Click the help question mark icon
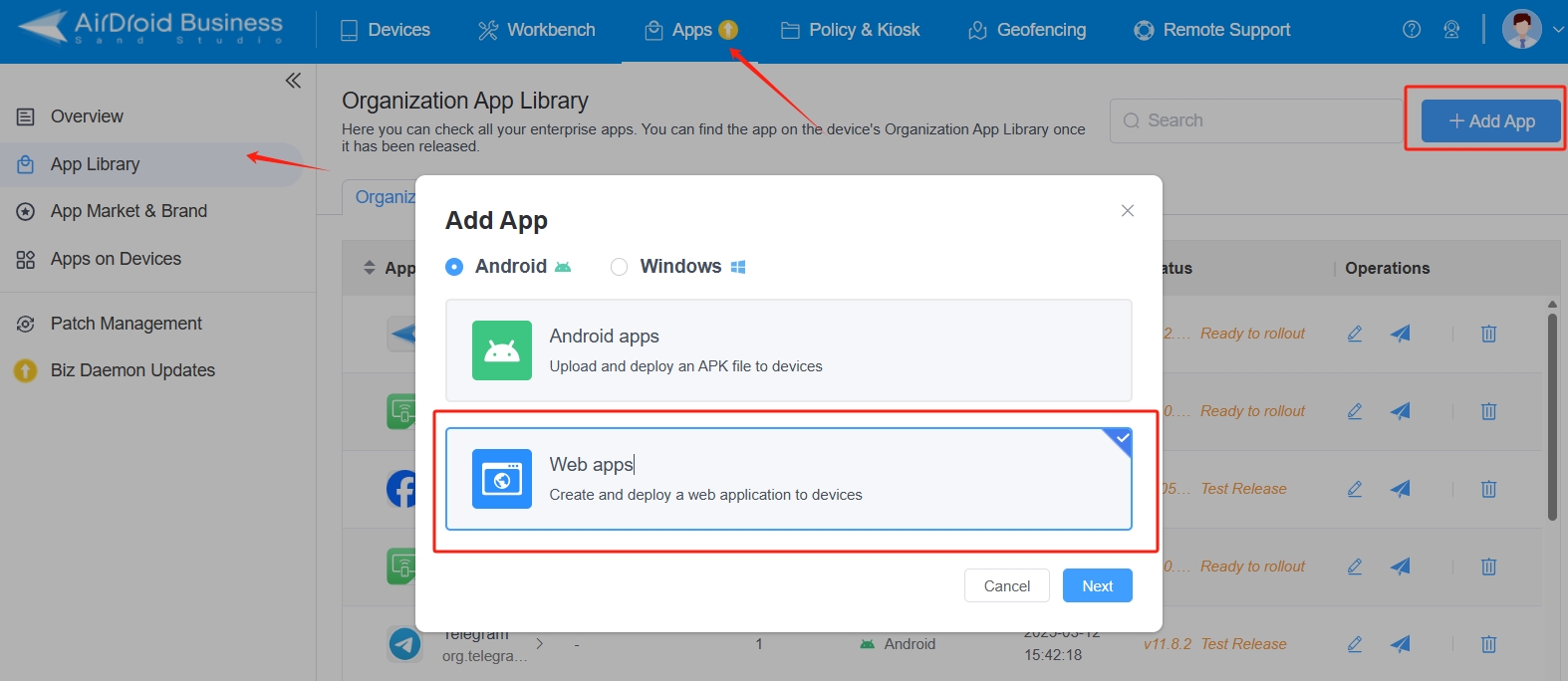 coord(1412,30)
